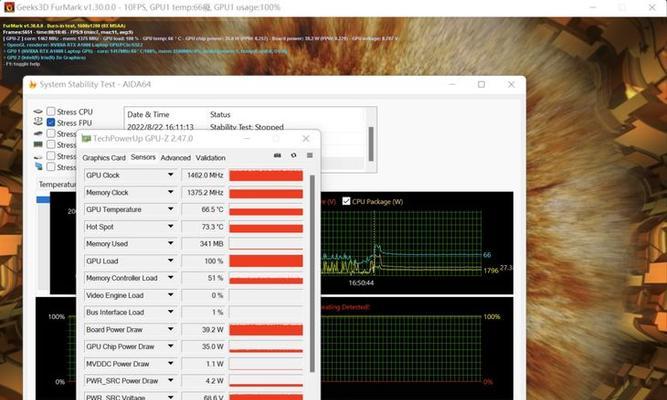The width and height of the screenshot is (667, 400).
Task: Click the GPU Clock red history graph
Action: [266, 175]
